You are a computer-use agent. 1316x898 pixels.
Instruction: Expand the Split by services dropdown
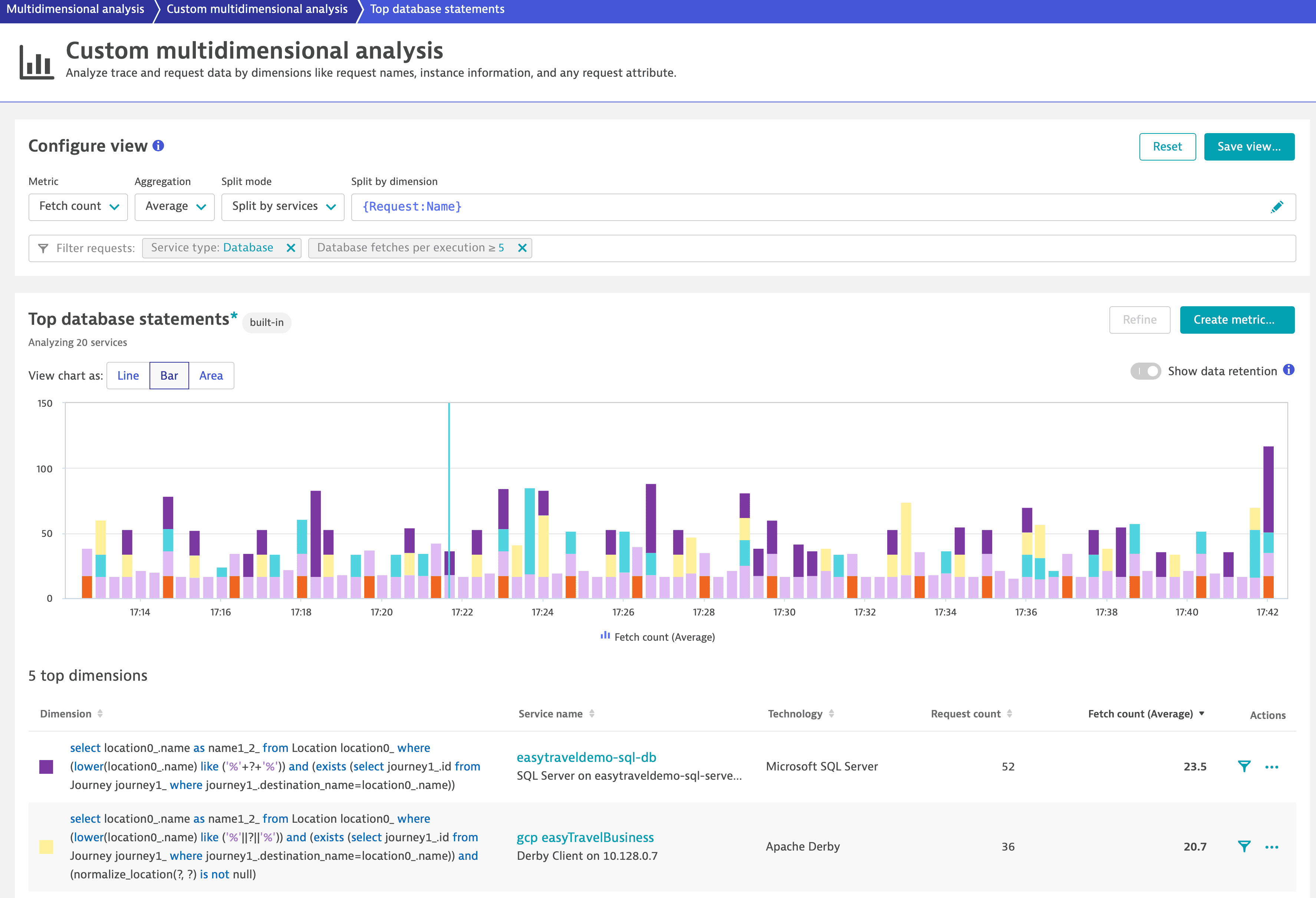pos(283,207)
